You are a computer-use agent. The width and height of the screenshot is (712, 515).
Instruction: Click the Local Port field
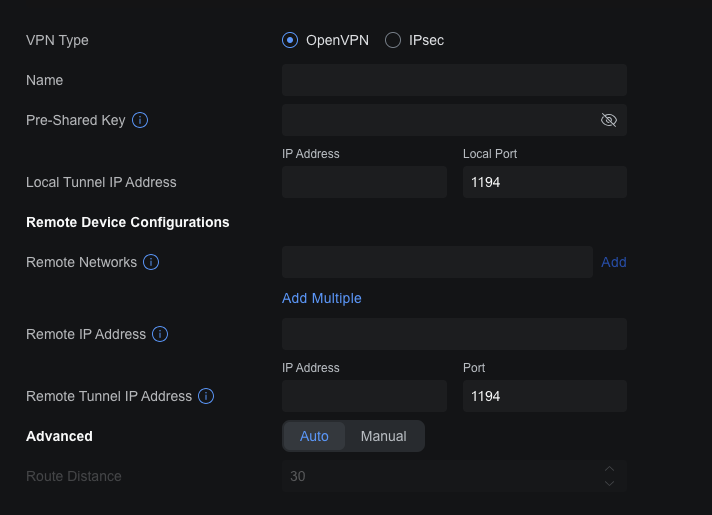[x=544, y=182]
